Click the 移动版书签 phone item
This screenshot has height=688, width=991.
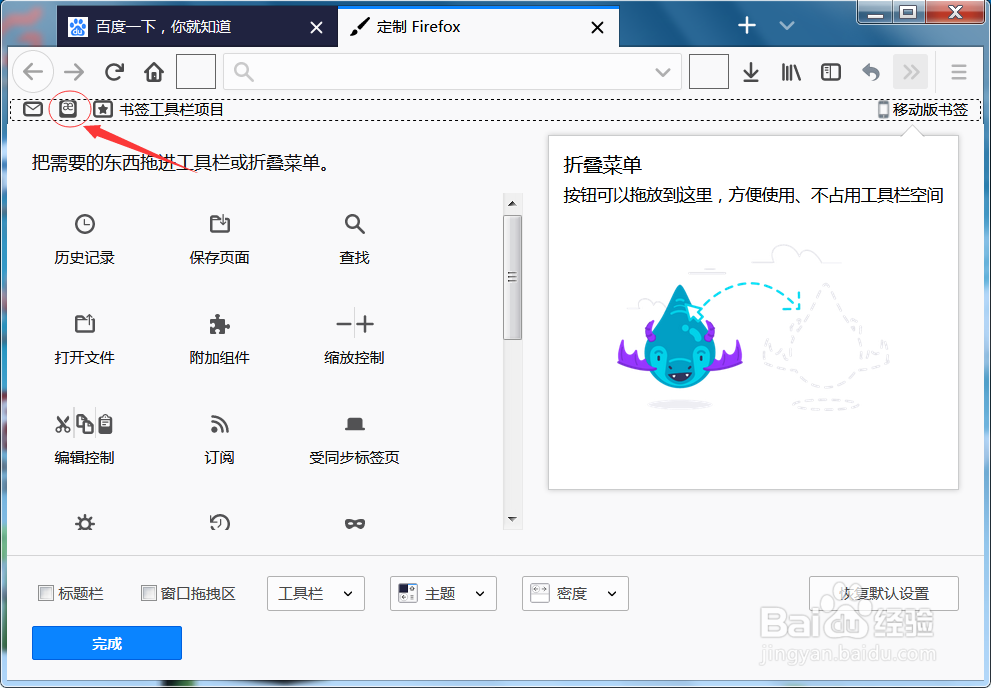(923, 109)
